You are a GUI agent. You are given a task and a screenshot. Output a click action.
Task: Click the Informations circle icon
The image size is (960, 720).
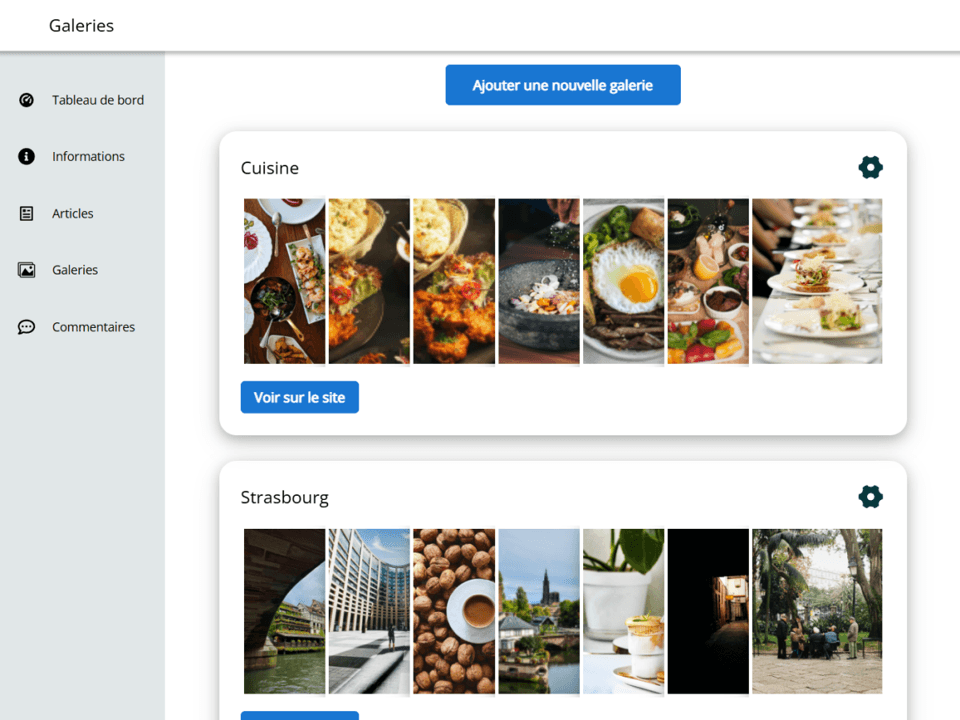pyautogui.click(x=26, y=157)
